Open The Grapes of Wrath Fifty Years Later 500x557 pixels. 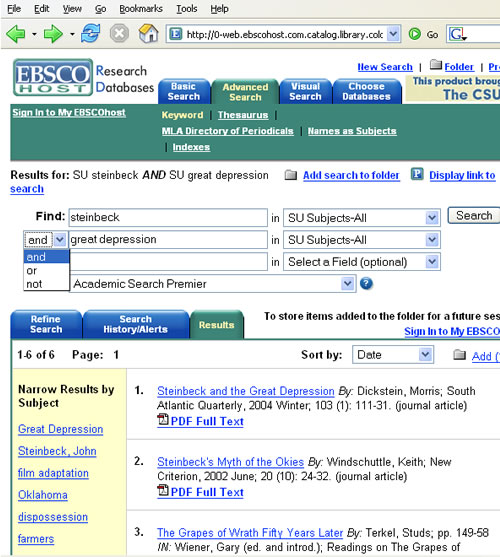(250, 533)
